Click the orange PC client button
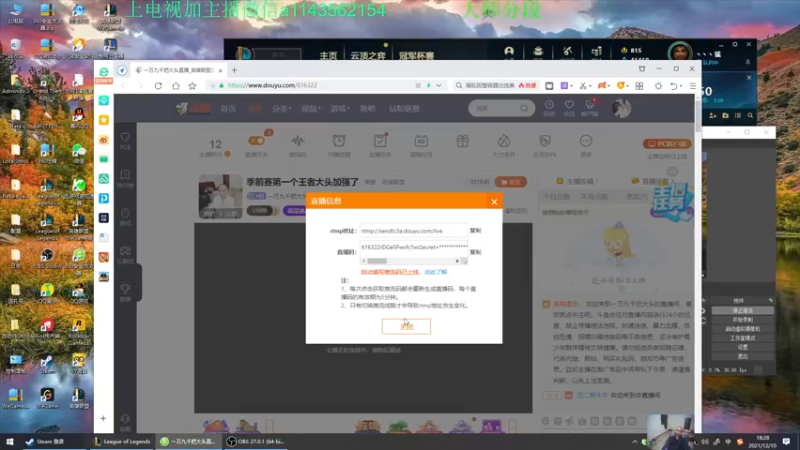Viewport: 800px width, 450px height. [667, 144]
